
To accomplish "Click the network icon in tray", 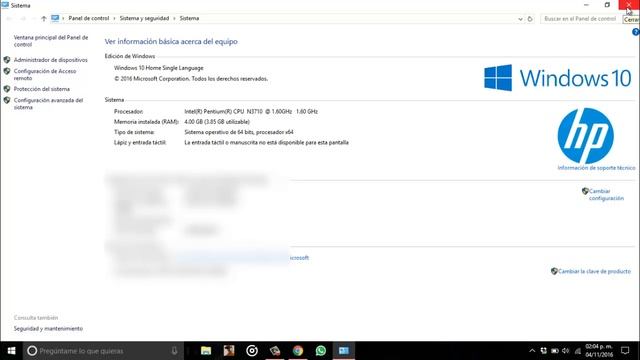I will [577, 351].
